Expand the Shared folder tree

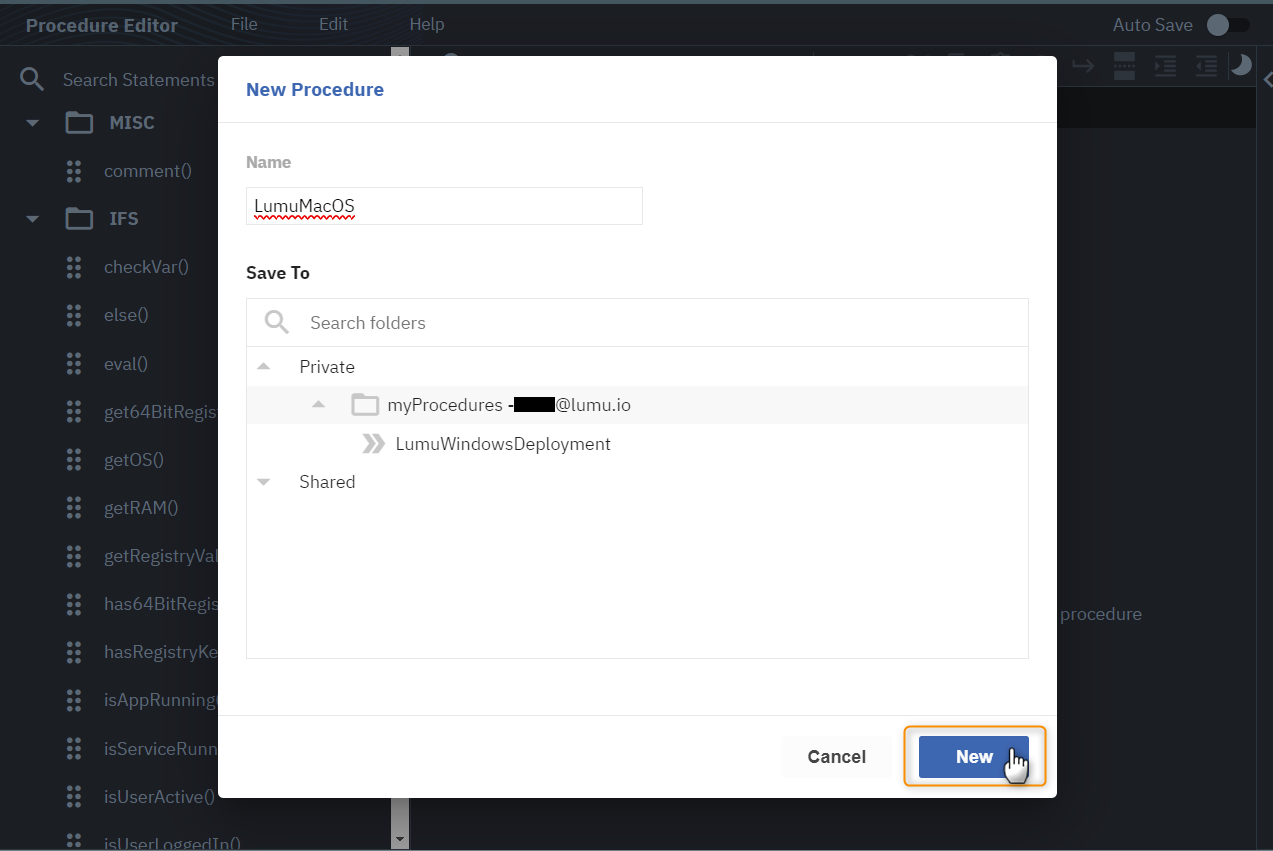click(264, 482)
